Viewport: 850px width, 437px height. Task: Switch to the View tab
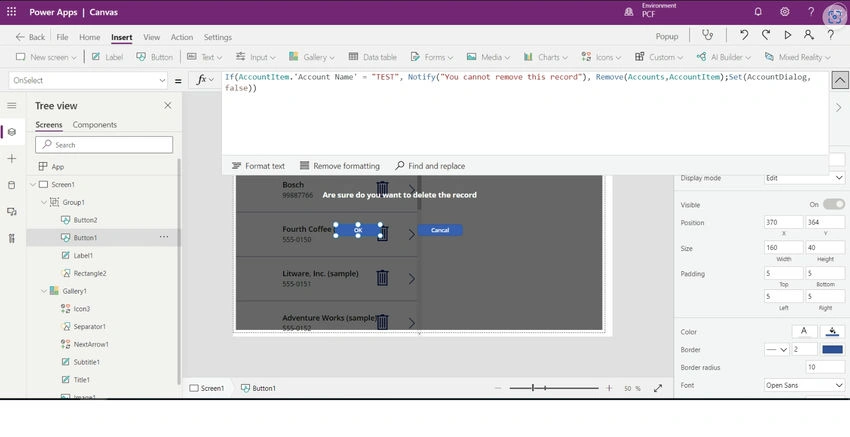[152, 37]
